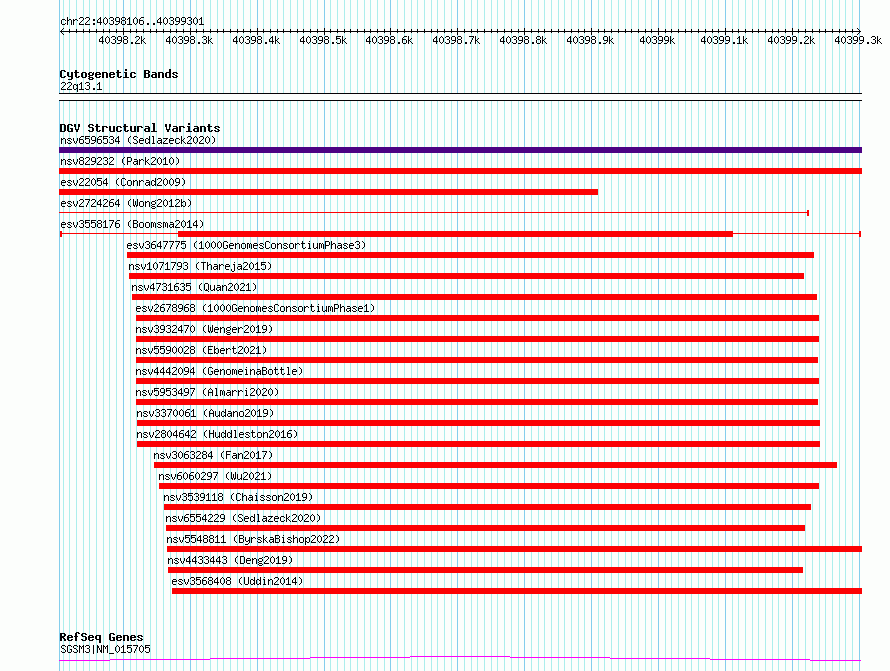Screen dimensions: 890x671
Task: Select esv2678968 (1000GenomesConsortiumPhase1) label
Action: pos(255,308)
